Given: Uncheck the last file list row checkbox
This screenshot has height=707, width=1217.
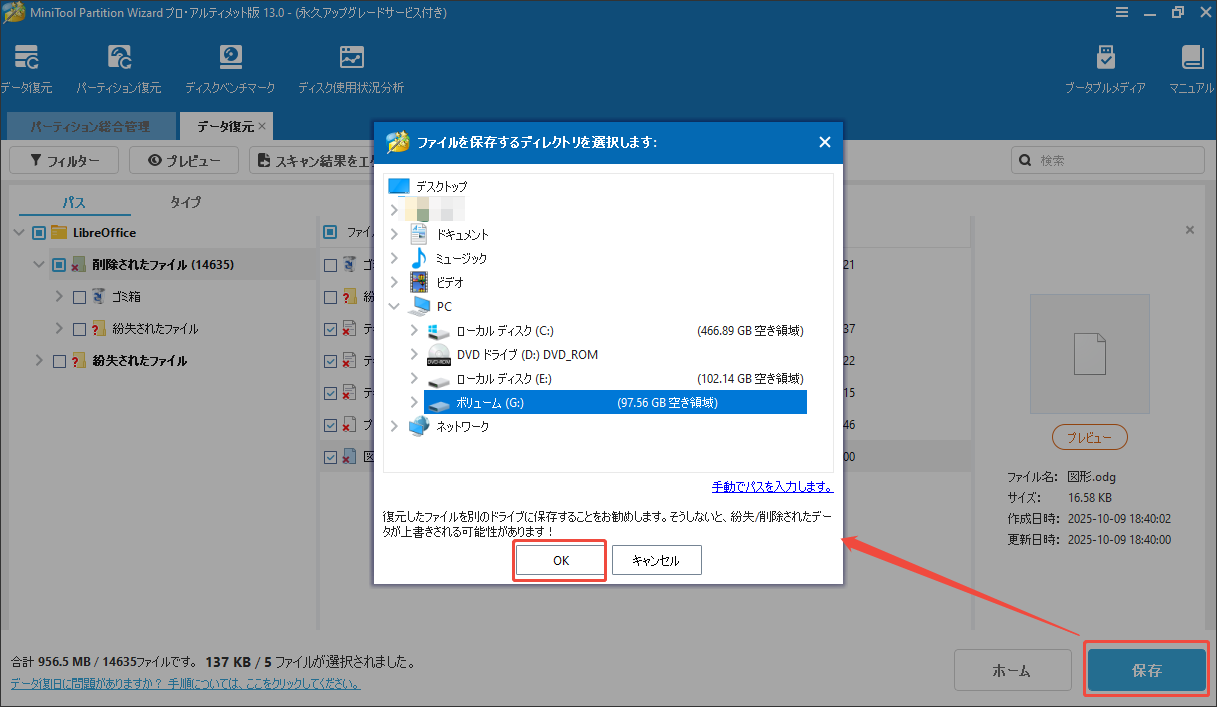Looking at the screenshot, I should pos(330,457).
